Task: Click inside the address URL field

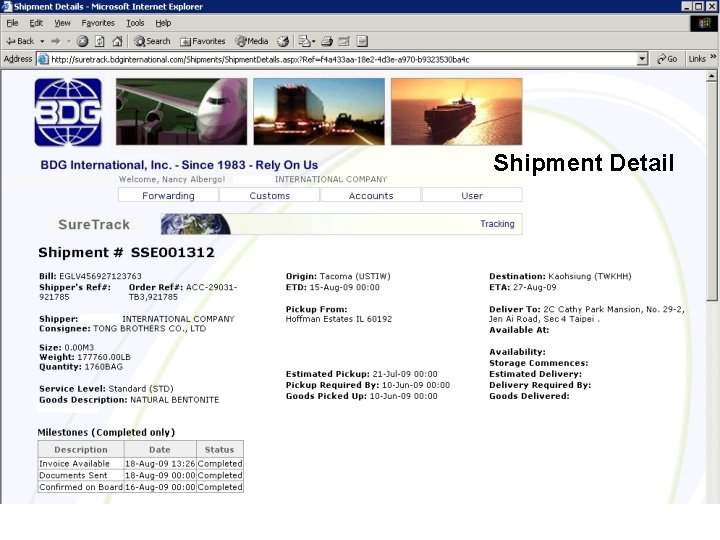Action: [x=340, y=59]
